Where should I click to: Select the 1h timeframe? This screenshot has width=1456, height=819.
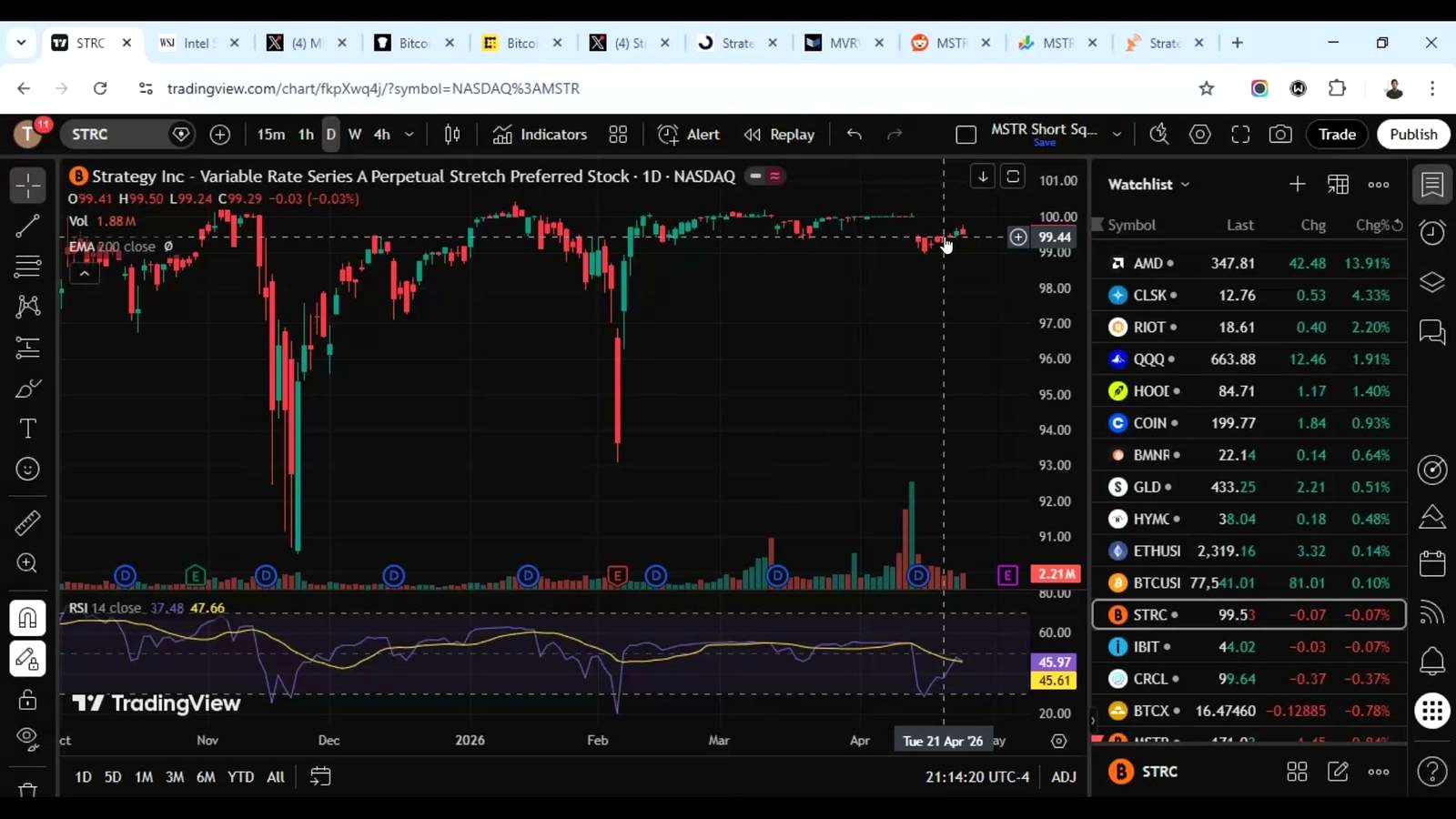[x=306, y=135]
